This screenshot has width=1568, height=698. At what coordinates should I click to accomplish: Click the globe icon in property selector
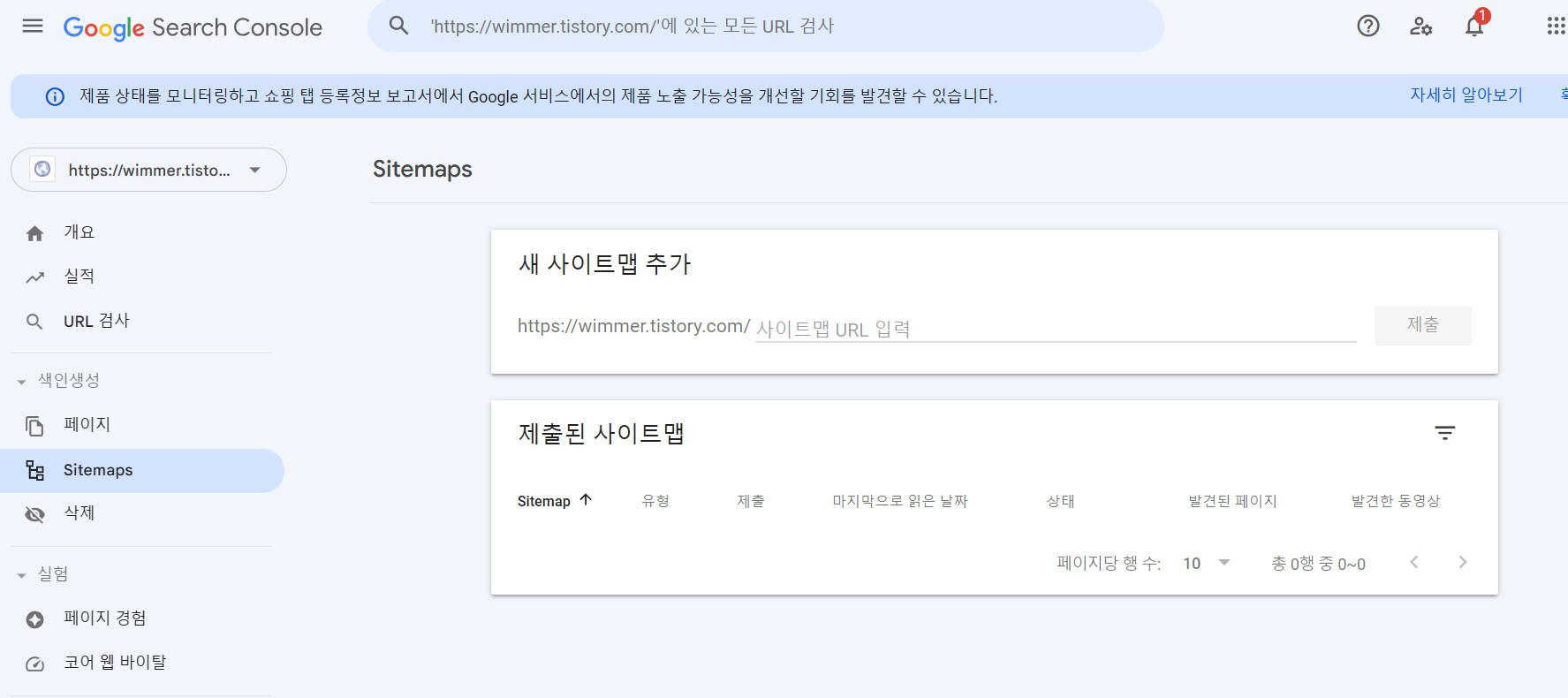(42, 169)
